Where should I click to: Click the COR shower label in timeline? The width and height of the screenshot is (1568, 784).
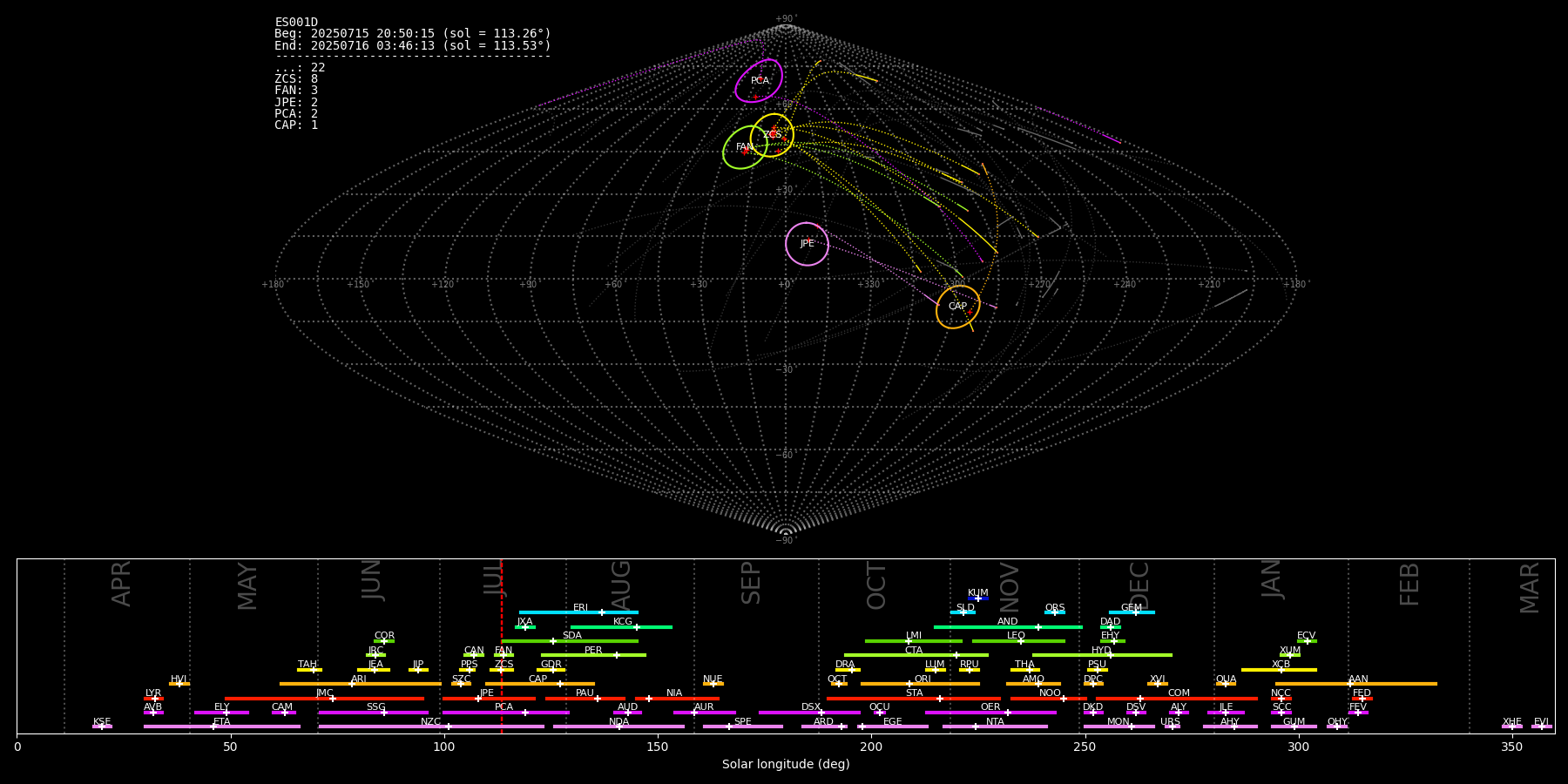[x=384, y=636]
